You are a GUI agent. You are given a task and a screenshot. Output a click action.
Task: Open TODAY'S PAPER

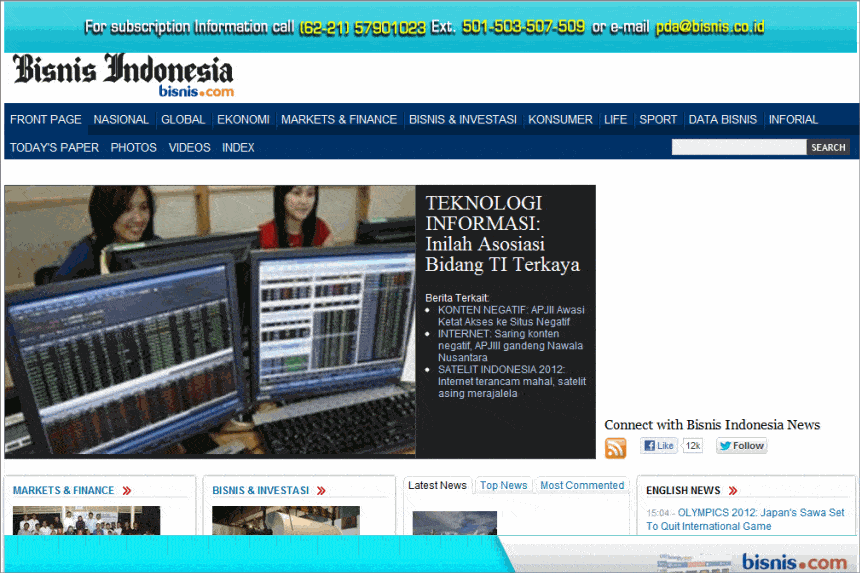click(54, 147)
